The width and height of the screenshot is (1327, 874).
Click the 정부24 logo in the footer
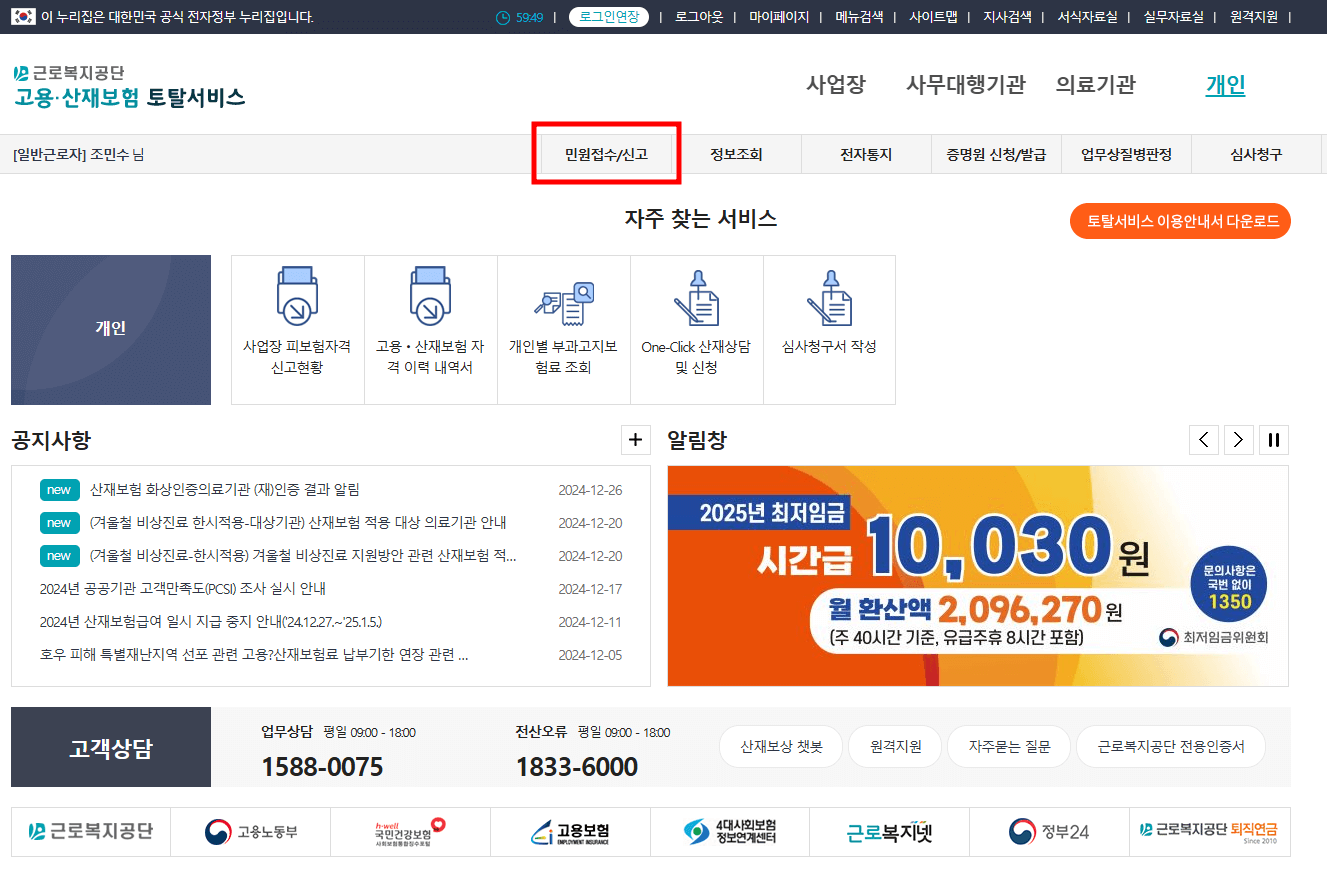(x=1049, y=831)
